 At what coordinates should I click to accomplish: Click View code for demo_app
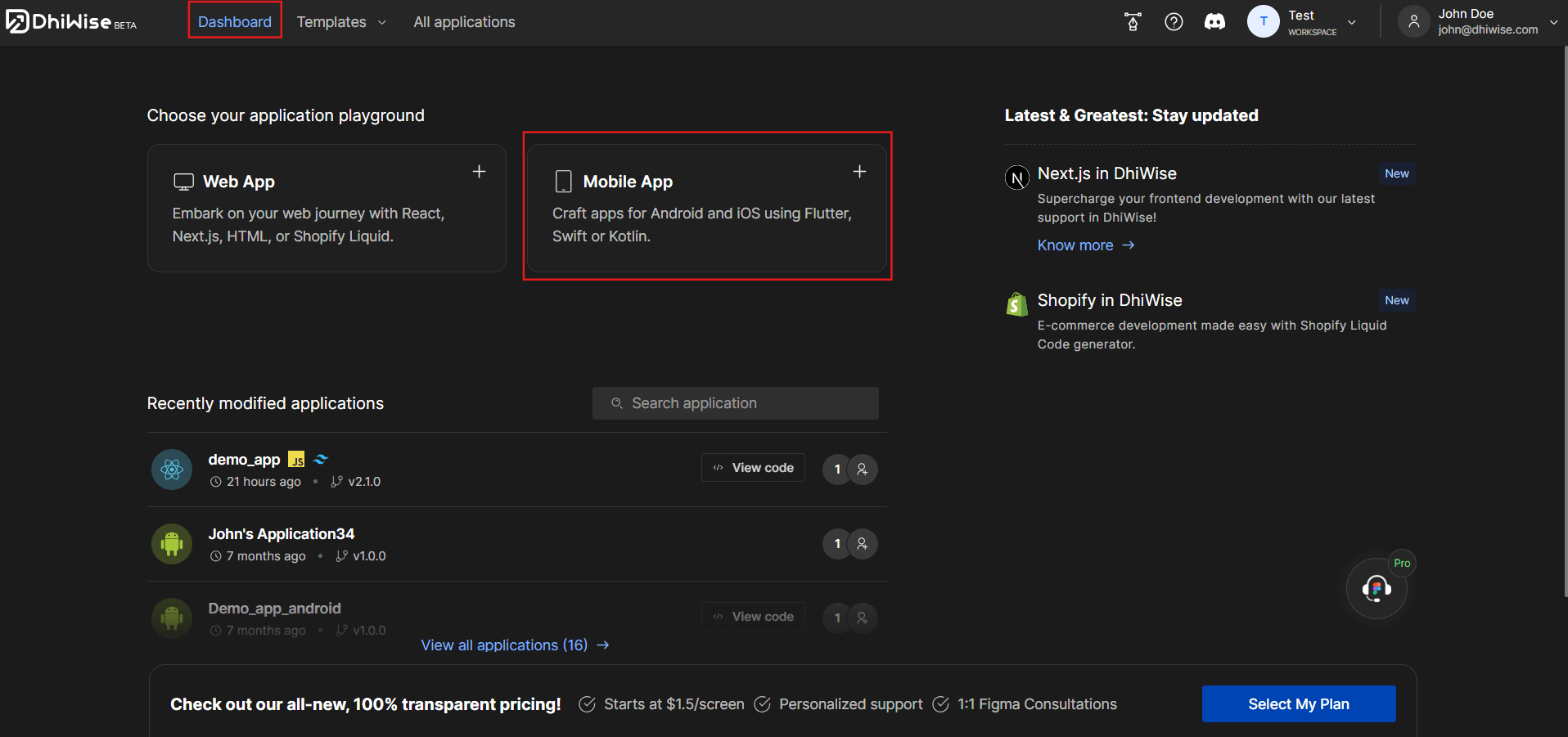(752, 467)
